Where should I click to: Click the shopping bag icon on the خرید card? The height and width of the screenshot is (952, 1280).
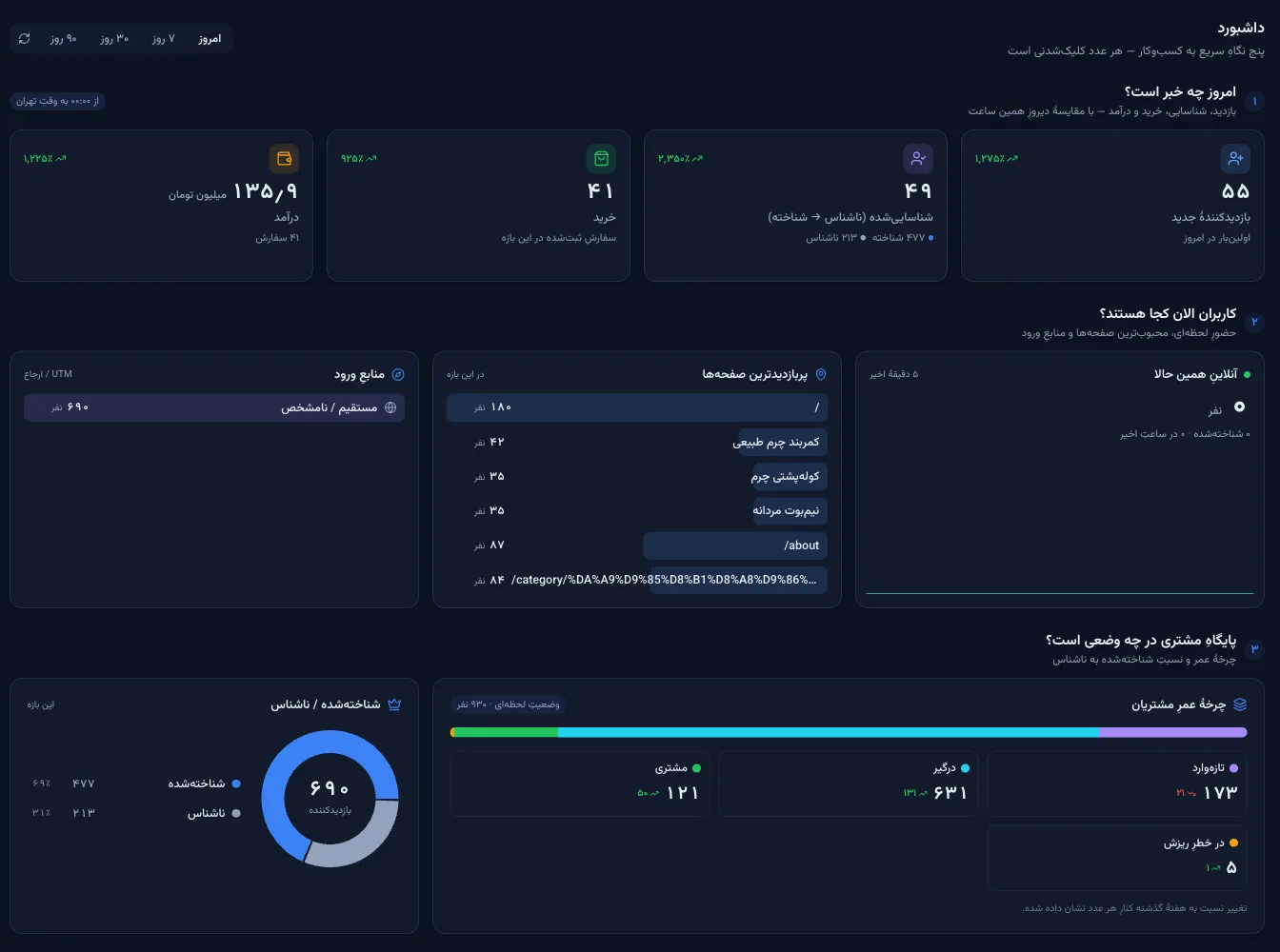coord(601,158)
